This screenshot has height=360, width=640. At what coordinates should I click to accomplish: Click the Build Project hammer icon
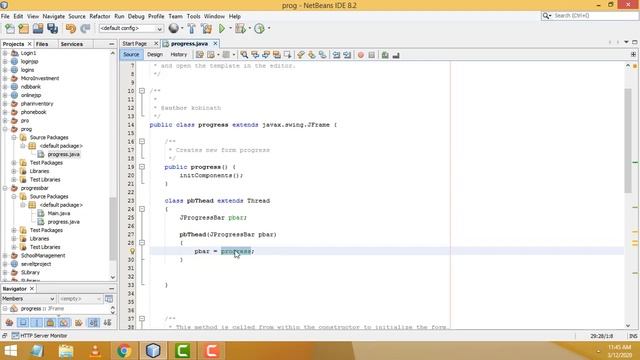[191, 29]
